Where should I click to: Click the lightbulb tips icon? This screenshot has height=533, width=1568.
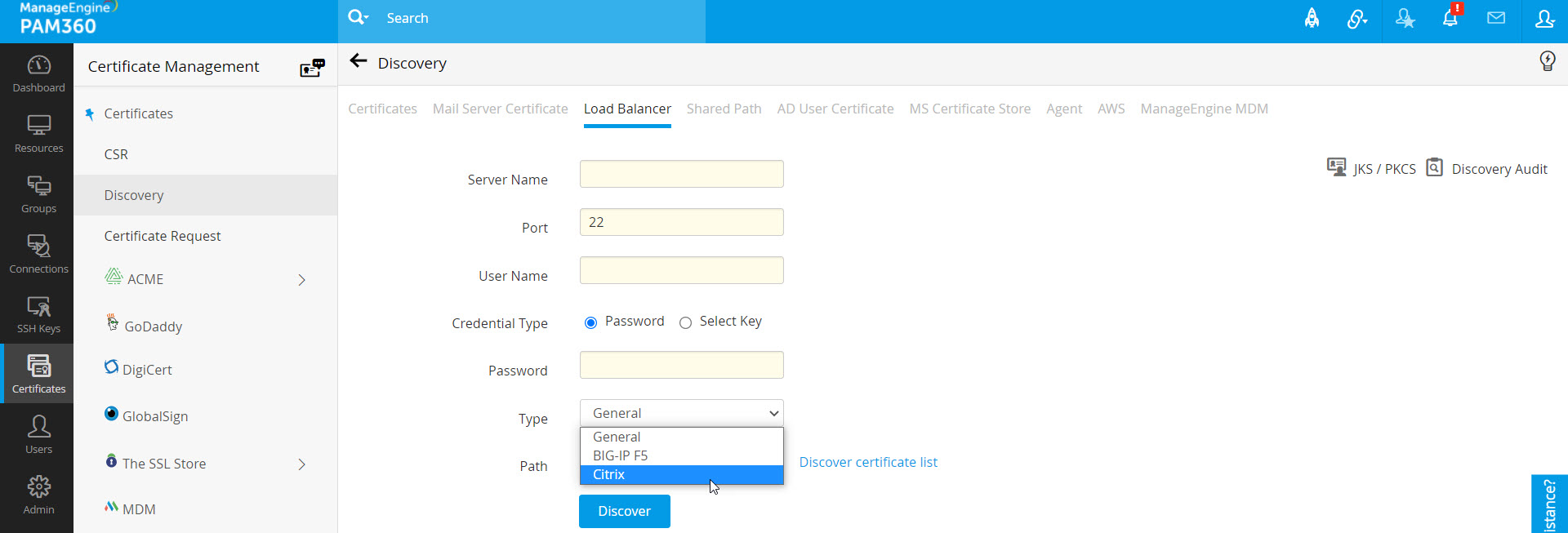(x=1547, y=61)
